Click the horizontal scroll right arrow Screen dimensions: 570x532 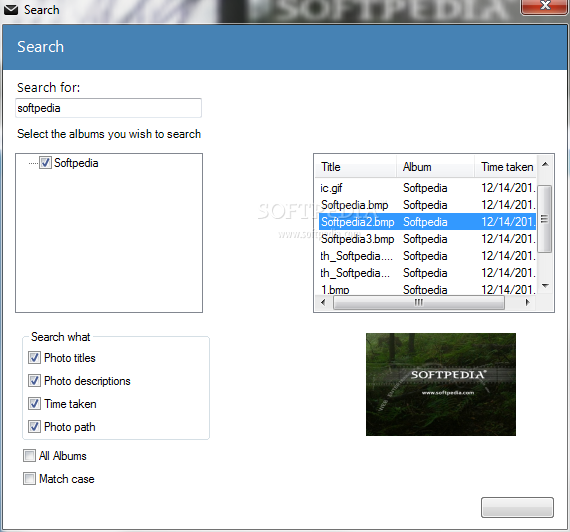(x=527, y=302)
